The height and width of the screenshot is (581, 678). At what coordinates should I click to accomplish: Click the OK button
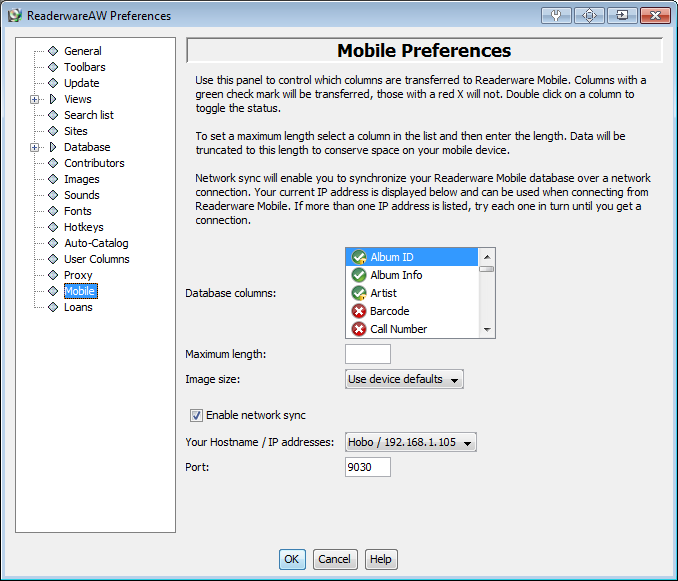pos(292,559)
